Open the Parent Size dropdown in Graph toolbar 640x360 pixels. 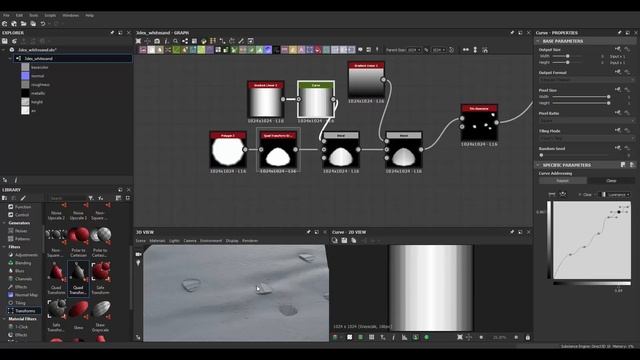(x=414, y=50)
